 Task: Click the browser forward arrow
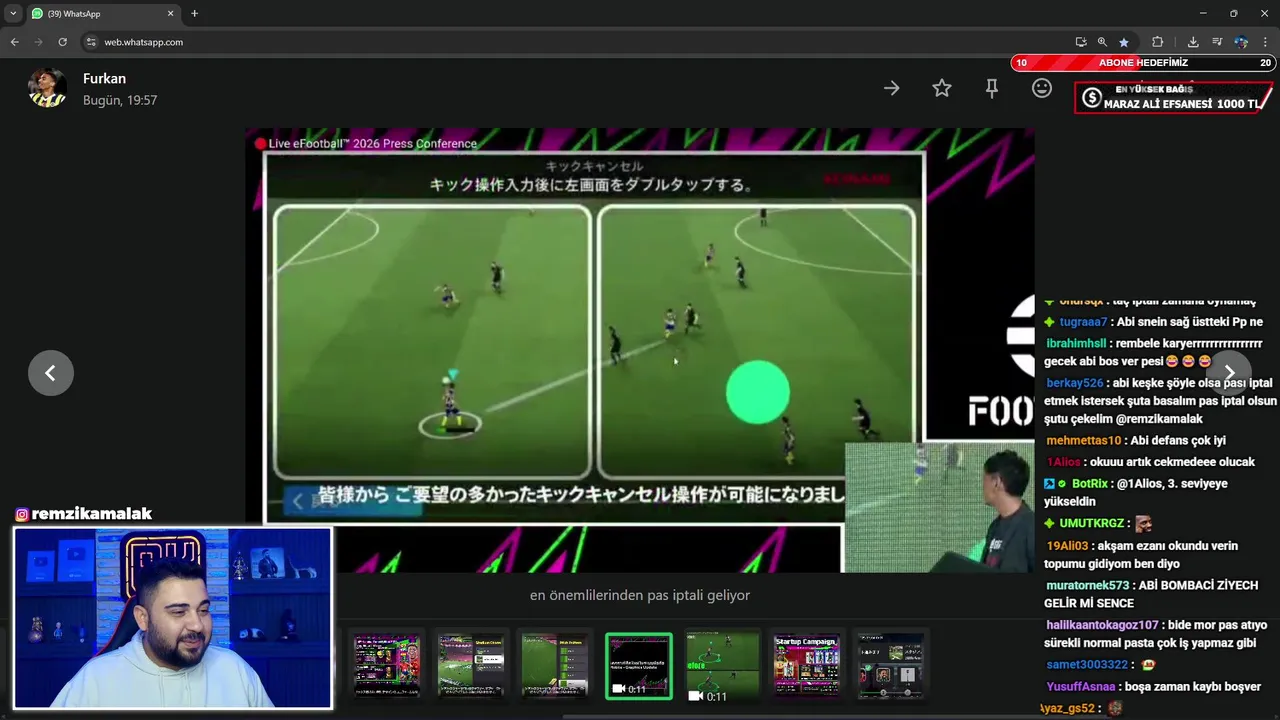pos(38,42)
